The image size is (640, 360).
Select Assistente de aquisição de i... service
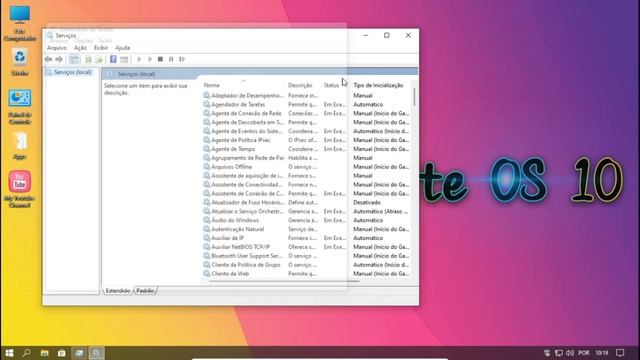click(247, 176)
